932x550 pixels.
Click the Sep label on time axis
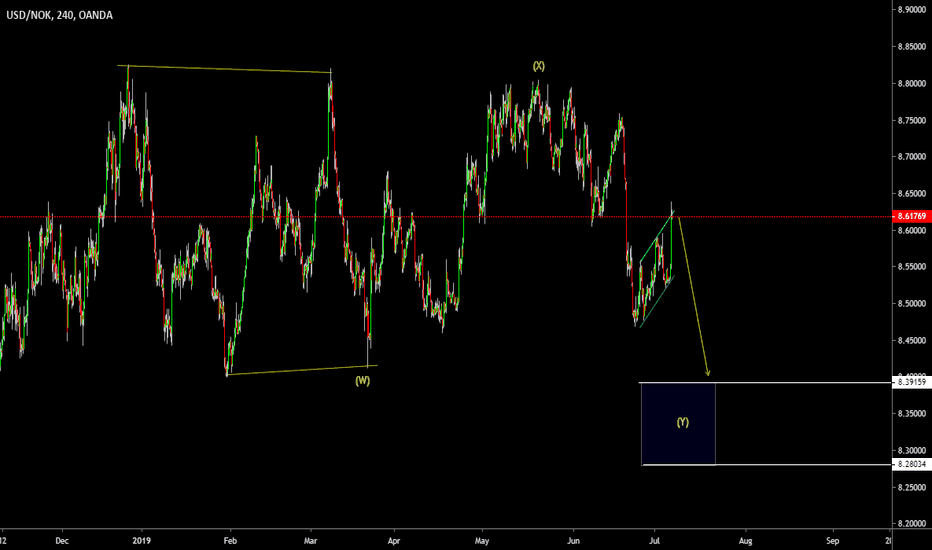click(833, 540)
